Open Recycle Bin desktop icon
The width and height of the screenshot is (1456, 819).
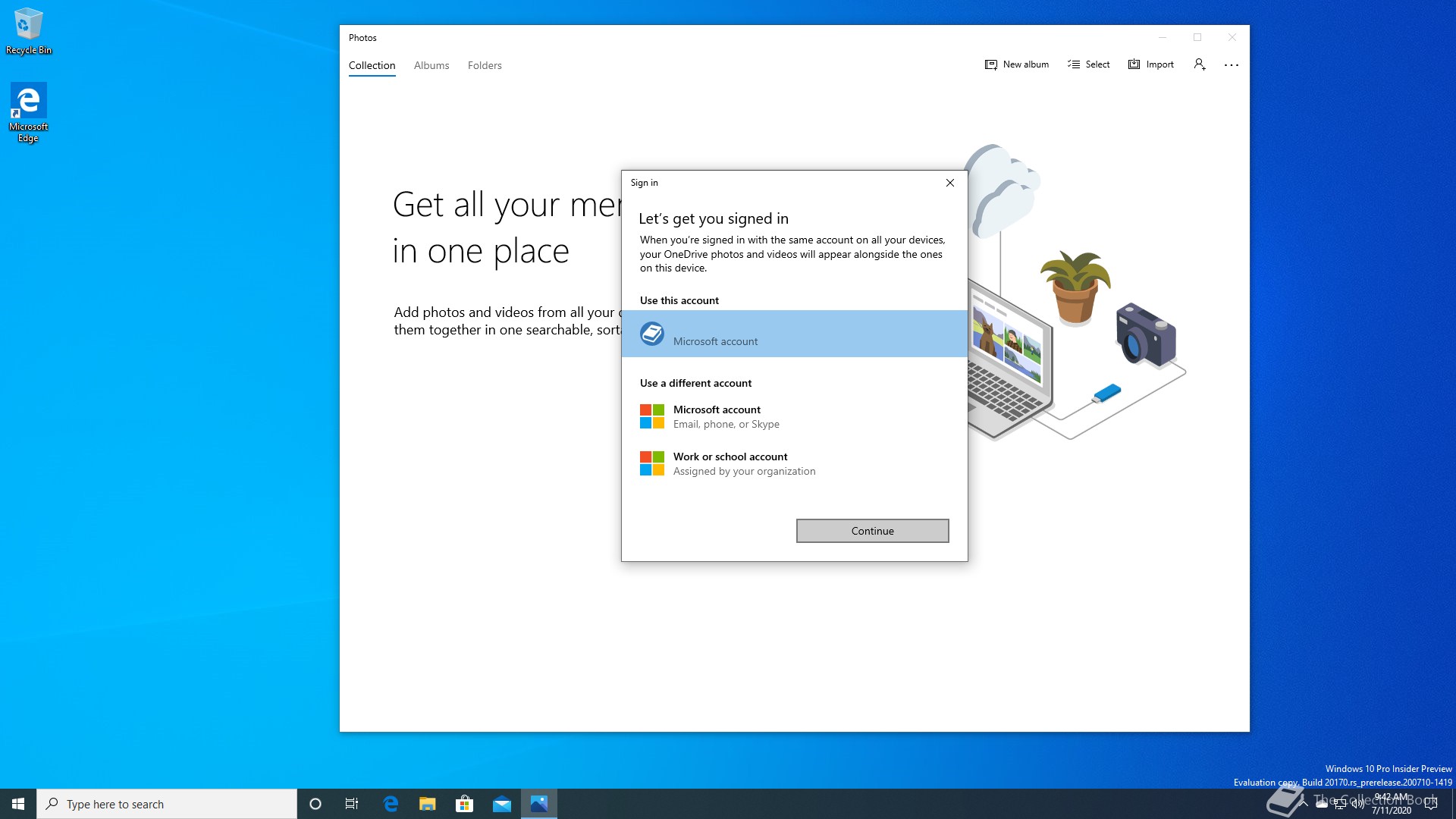29,31
